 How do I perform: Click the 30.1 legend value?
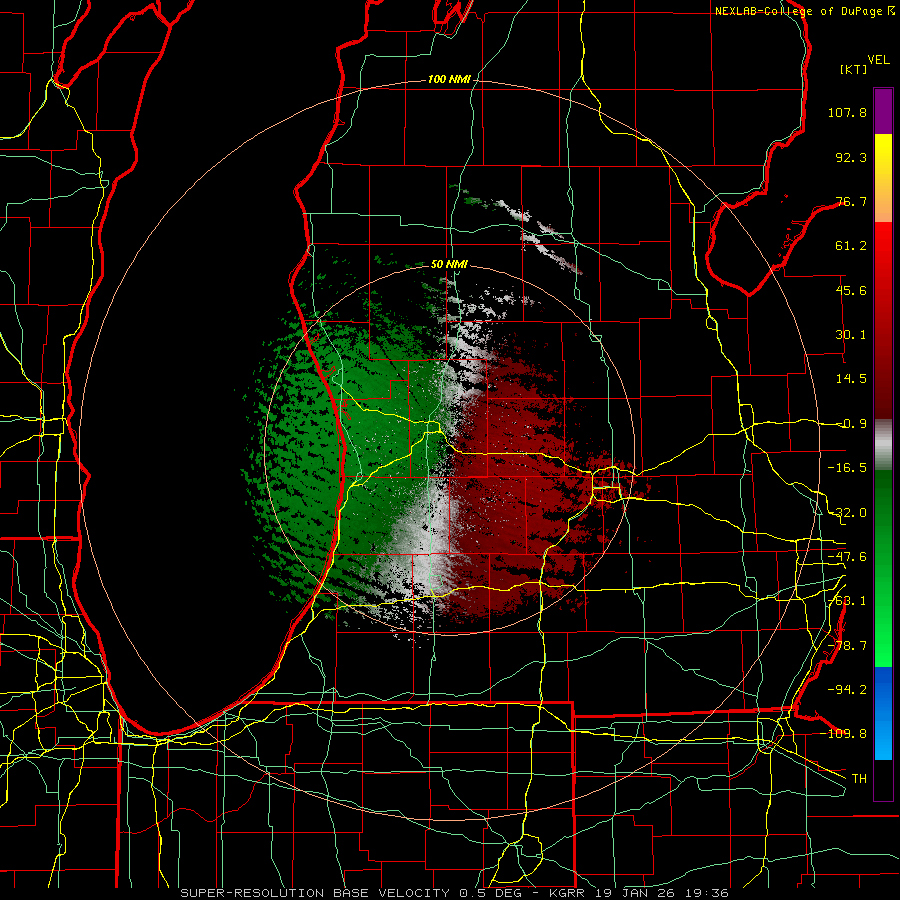point(851,335)
